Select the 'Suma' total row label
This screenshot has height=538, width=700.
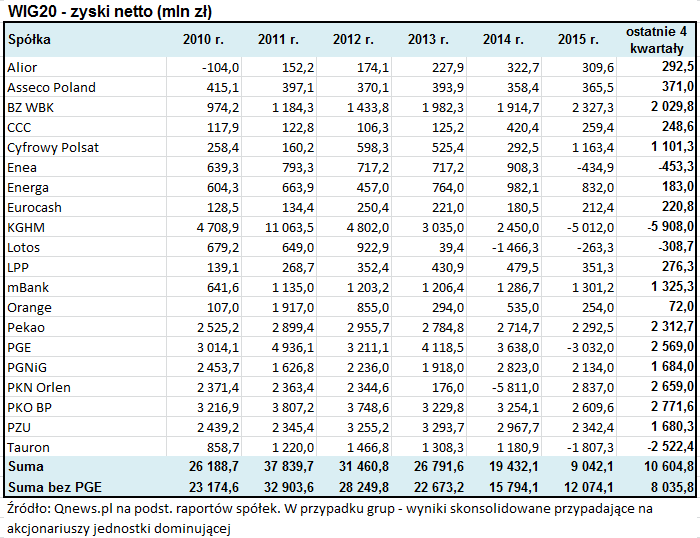(26, 467)
